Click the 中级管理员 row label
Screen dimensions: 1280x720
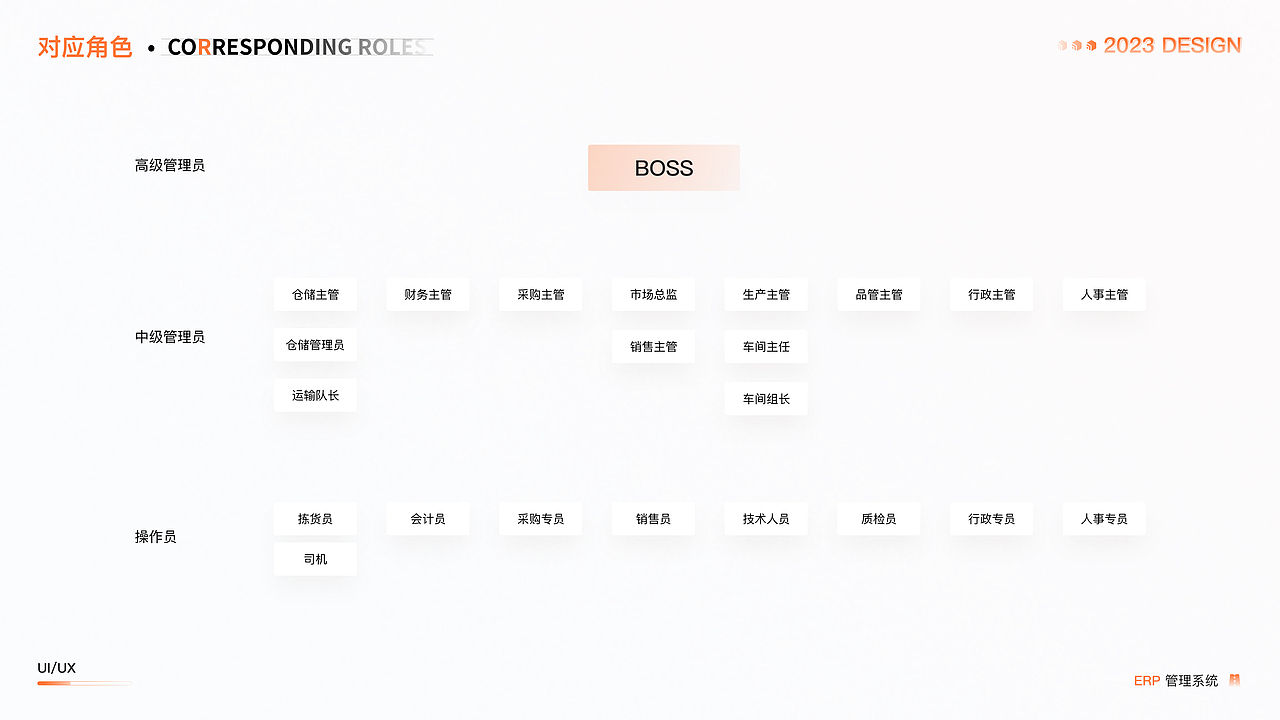(x=170, y=337)
